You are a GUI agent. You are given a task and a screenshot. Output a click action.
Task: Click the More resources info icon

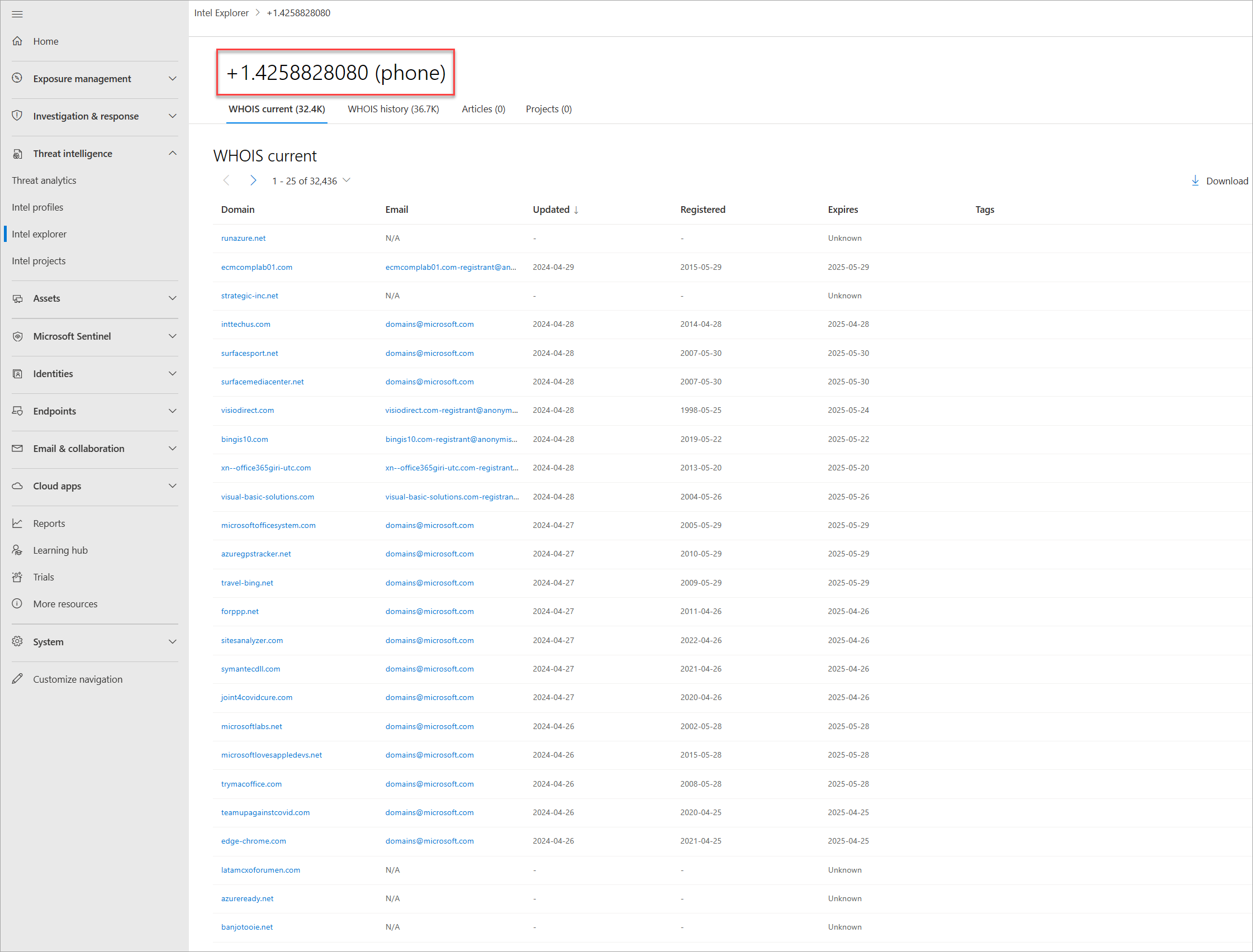pyautogui.click(x=17, y=603)
